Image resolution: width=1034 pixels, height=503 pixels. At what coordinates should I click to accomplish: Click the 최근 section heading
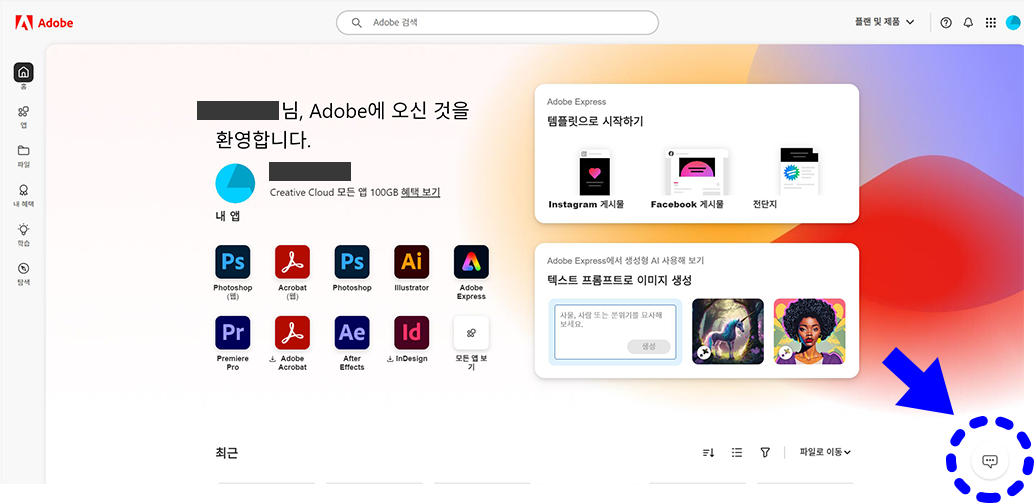[x=226, y=453]
